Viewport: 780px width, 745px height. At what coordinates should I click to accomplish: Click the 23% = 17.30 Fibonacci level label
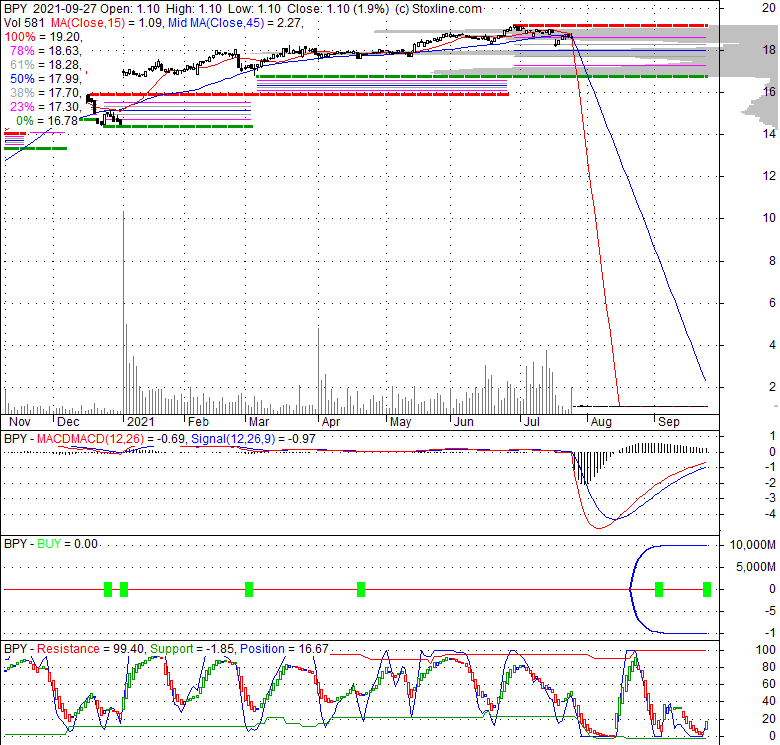[46, 106]
